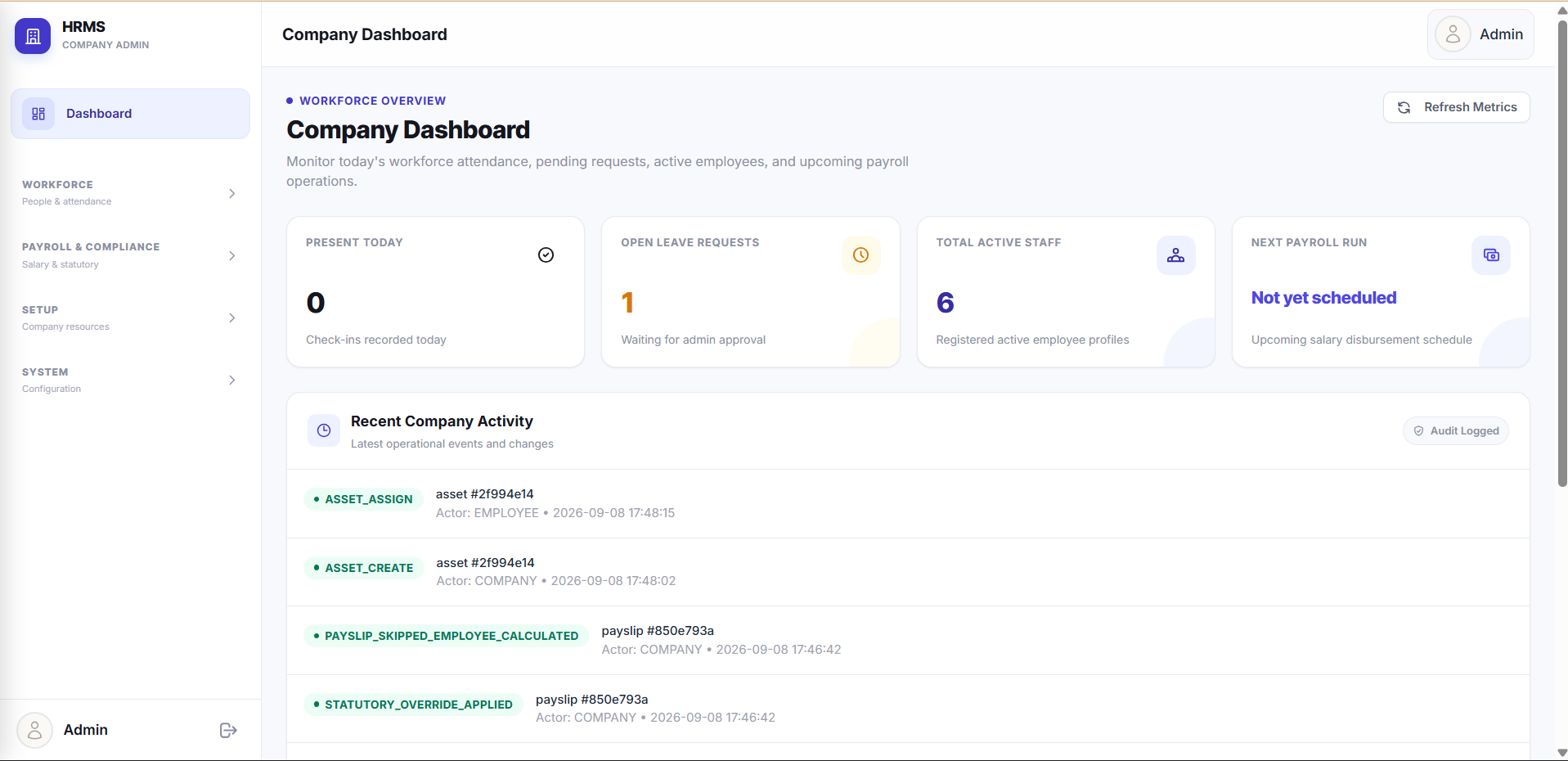Click the checkmark icon on Present Today card
Viewport: 1568px width, 761px height.
(546, 255)
